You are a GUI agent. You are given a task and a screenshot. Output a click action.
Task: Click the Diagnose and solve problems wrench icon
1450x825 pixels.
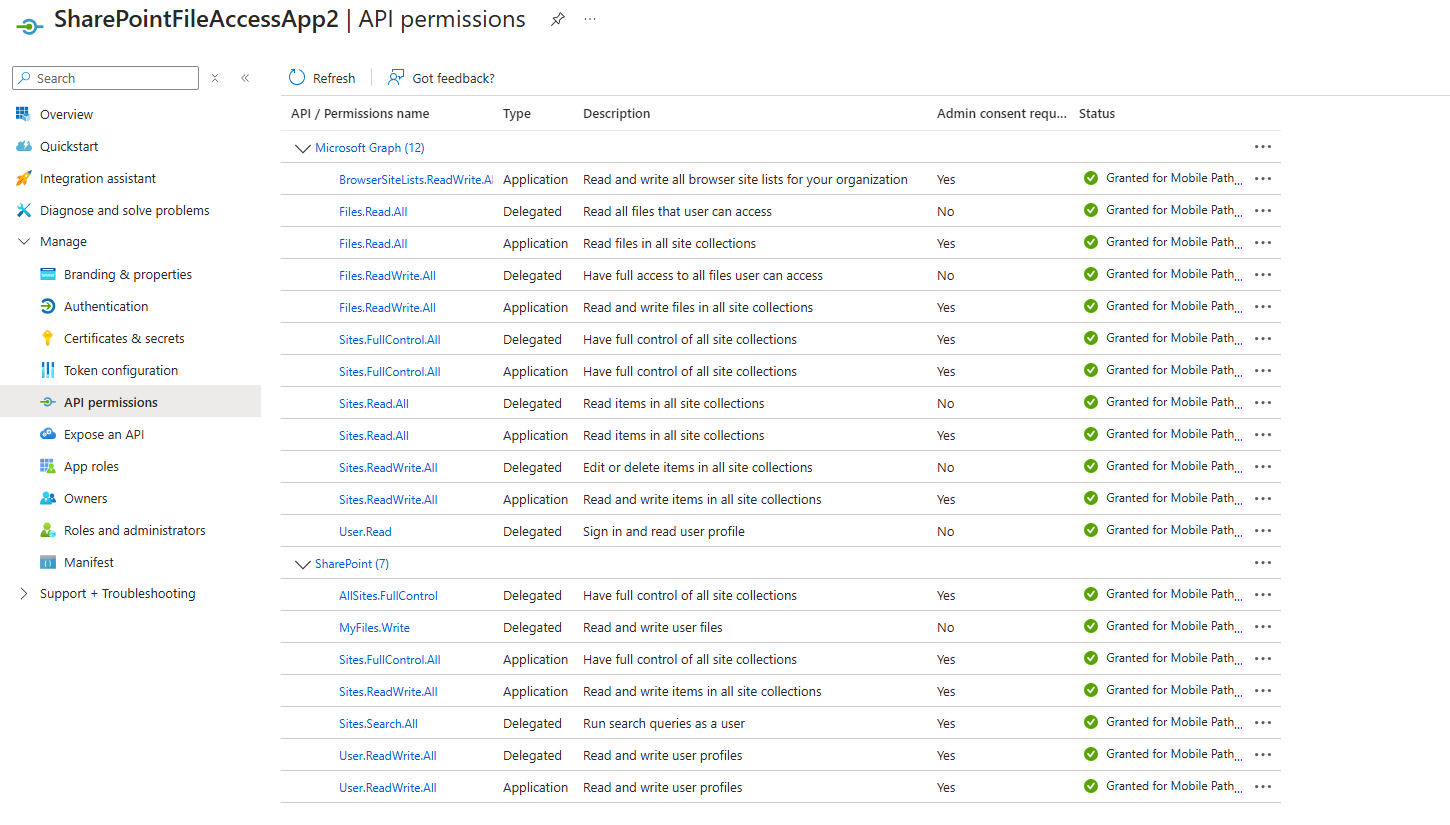coord(23,210)
